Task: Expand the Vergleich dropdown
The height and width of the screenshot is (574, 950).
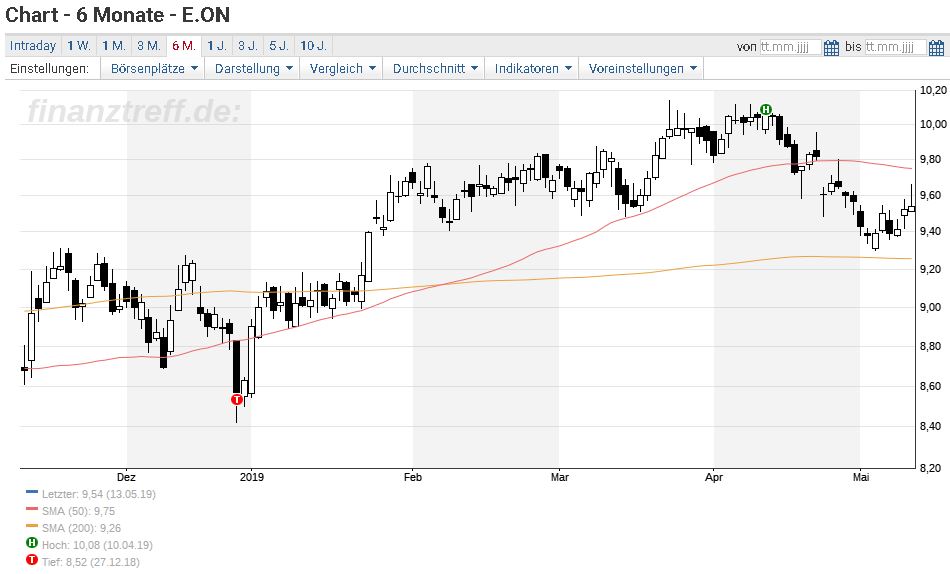Action: click(342, 68)
